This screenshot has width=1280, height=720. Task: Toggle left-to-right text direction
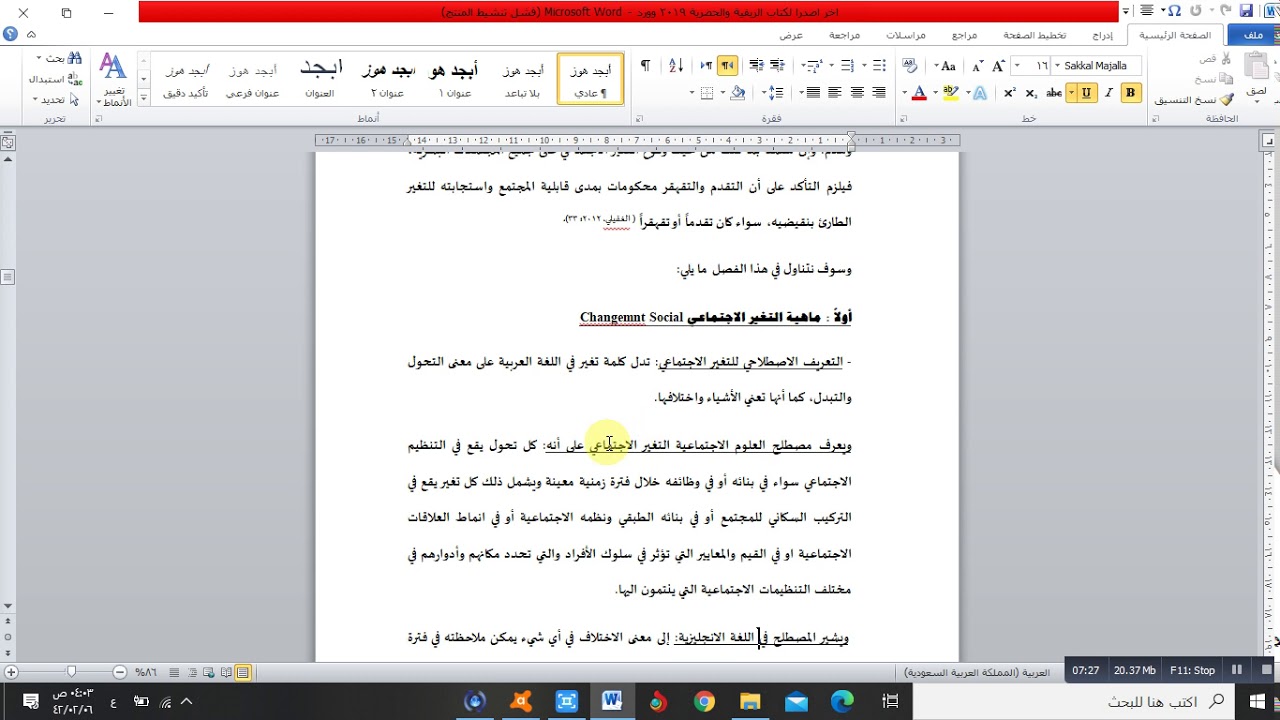[706, 65]
